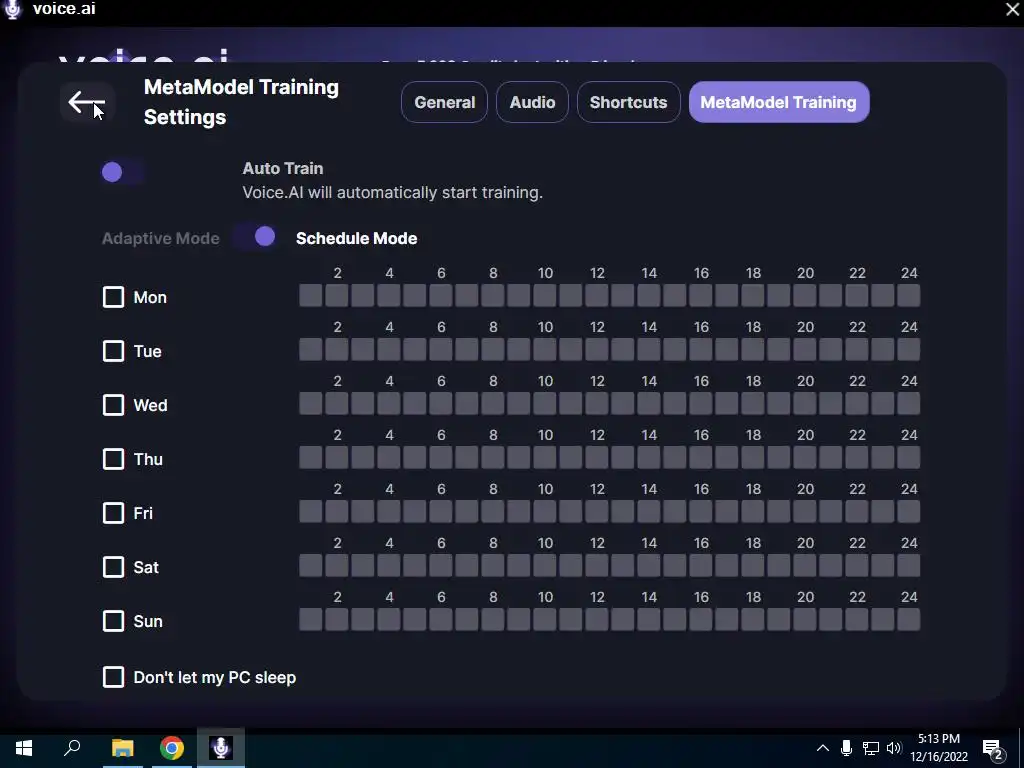Check the Sun checkbox
1024x768 pixels.
[x=114, y=621]
